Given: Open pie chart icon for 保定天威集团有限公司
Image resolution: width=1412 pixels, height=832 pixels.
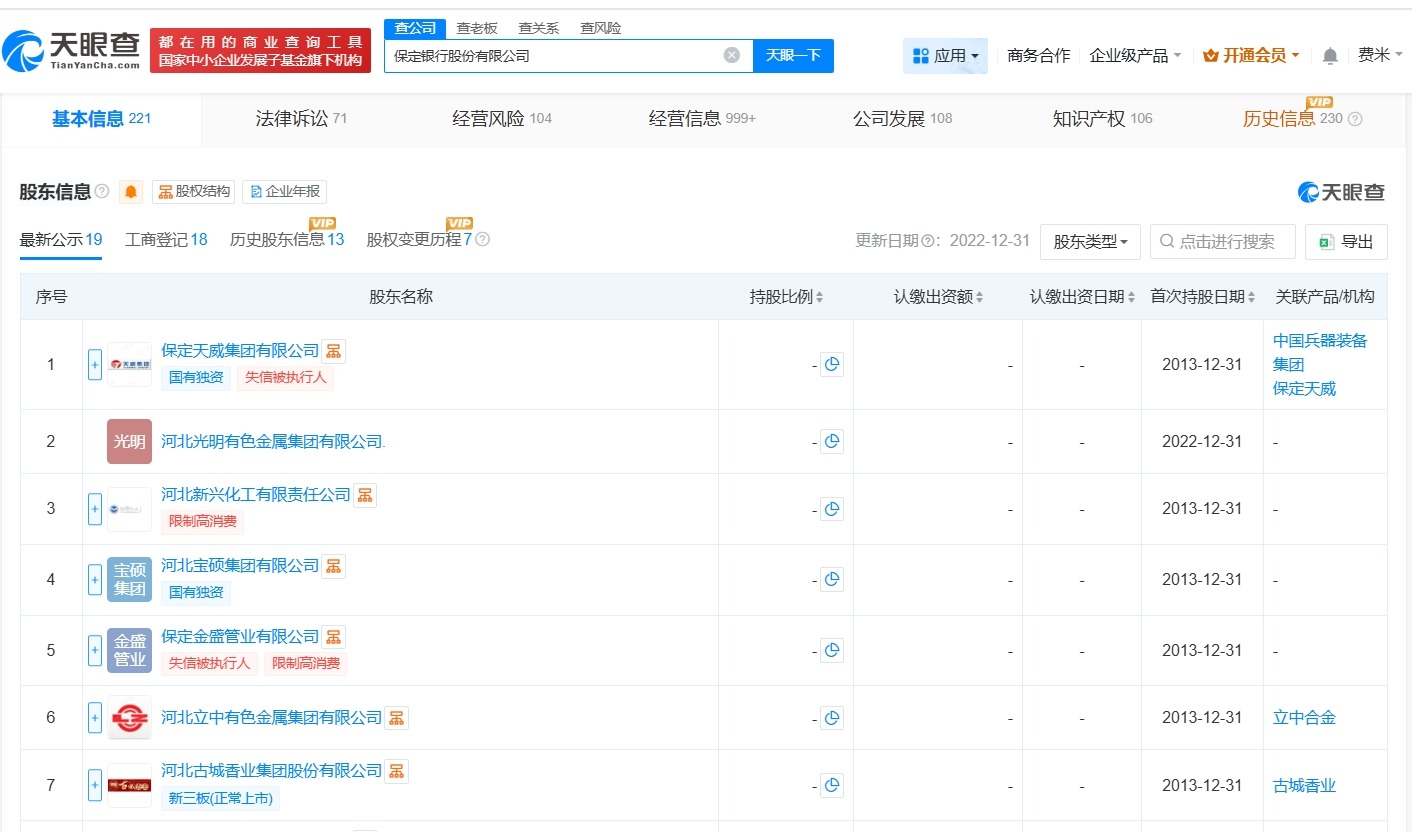Looking at the screenshot, I should 832,365.
